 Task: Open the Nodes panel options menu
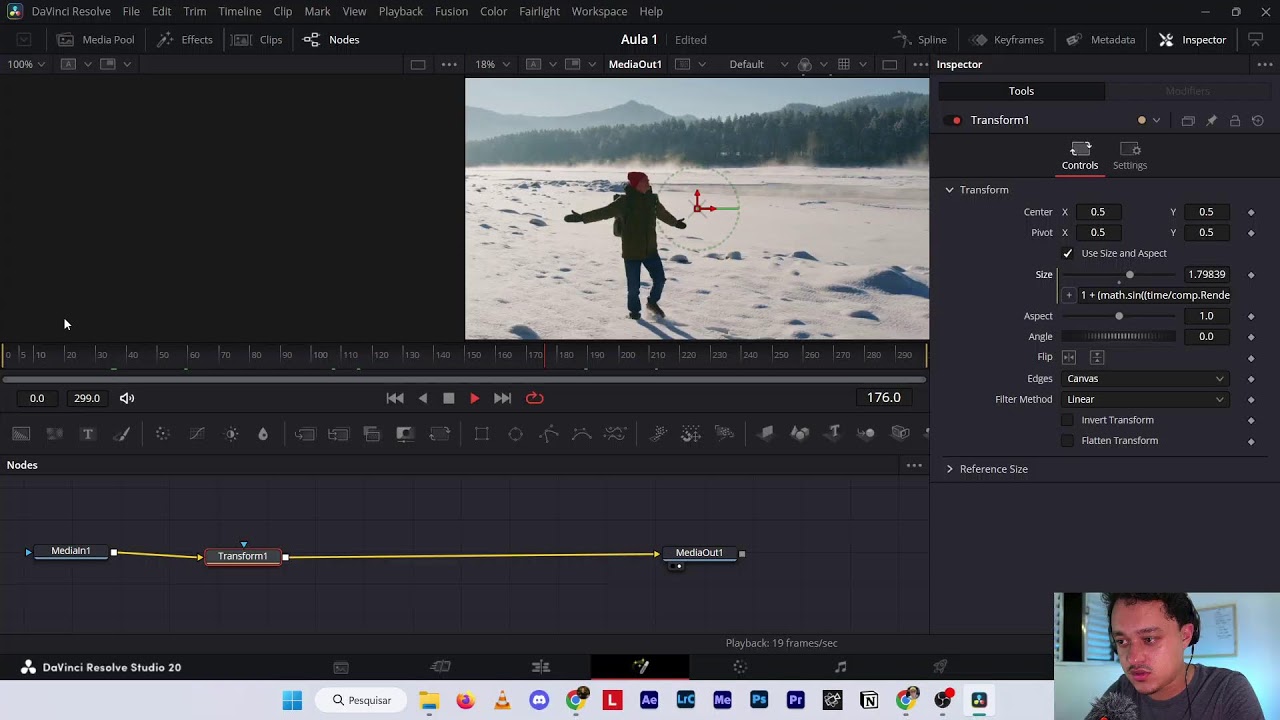tap(914, 465)
